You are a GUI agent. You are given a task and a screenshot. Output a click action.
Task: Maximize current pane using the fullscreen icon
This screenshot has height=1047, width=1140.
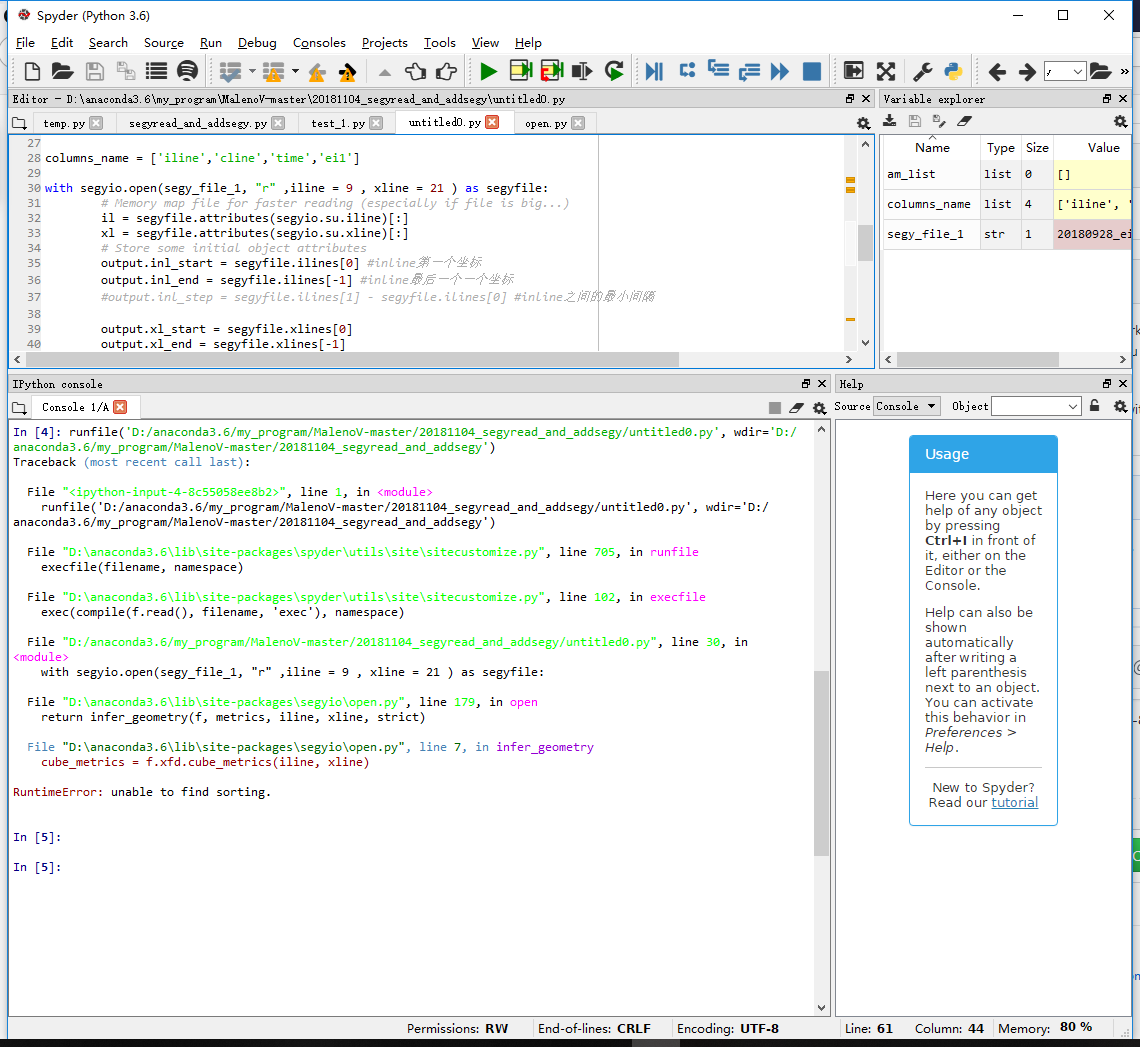(x=885, y=71)
